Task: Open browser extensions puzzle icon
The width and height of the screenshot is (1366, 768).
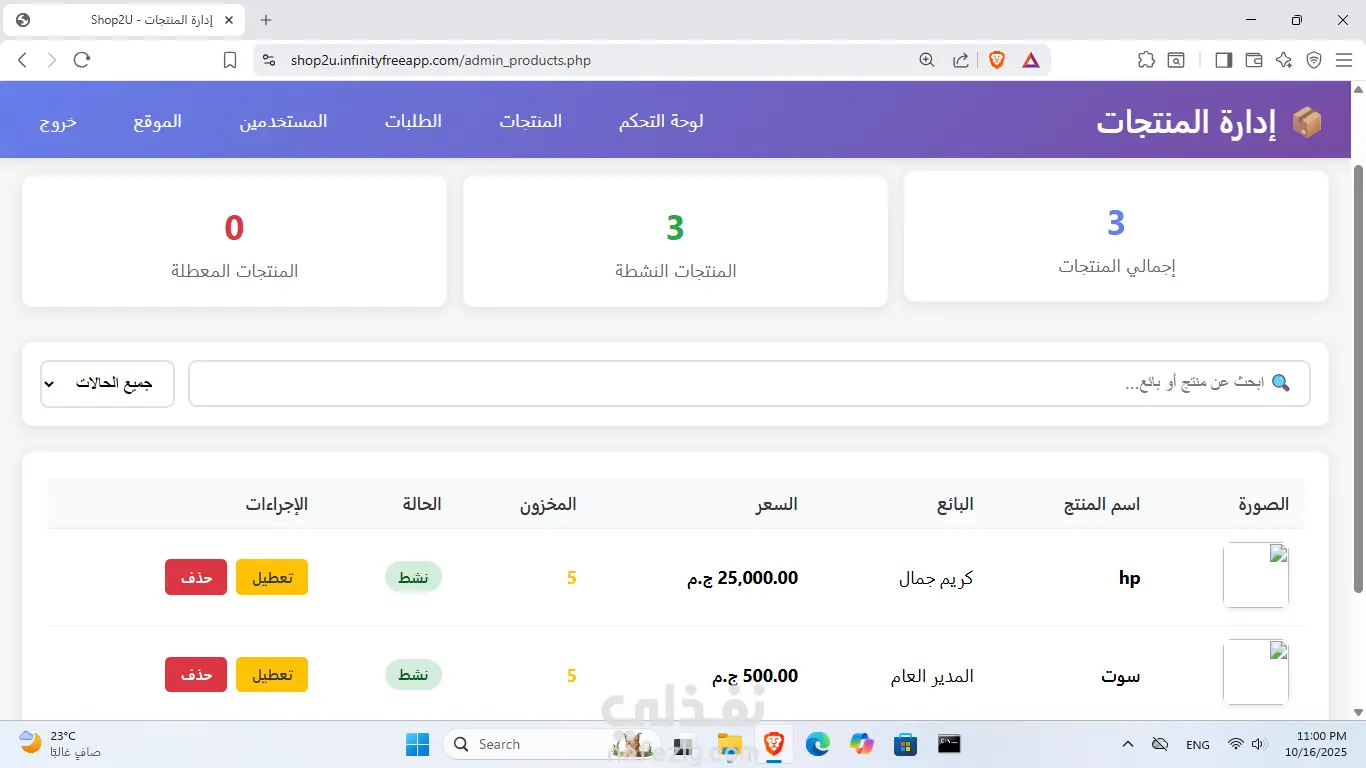Action: click(x=1147, y=60)
